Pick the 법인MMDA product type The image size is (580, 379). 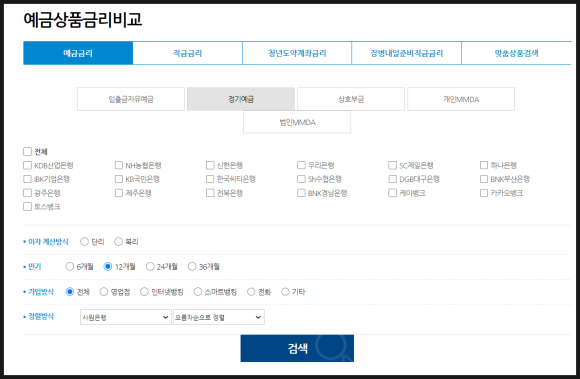pyautogui.click(x=297, y=122)
